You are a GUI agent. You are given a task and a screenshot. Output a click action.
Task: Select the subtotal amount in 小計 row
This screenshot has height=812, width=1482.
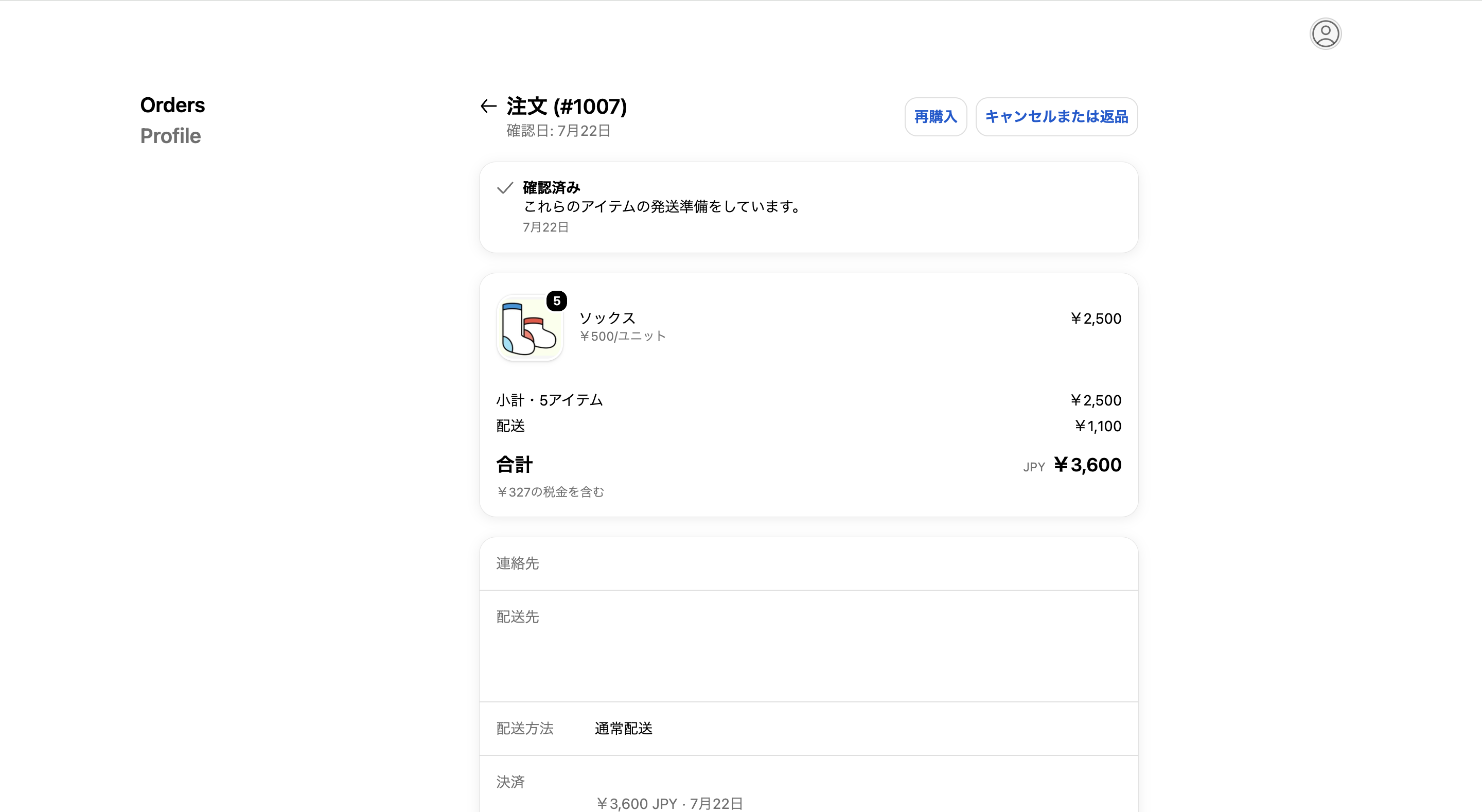click(x=1096, y=400)
